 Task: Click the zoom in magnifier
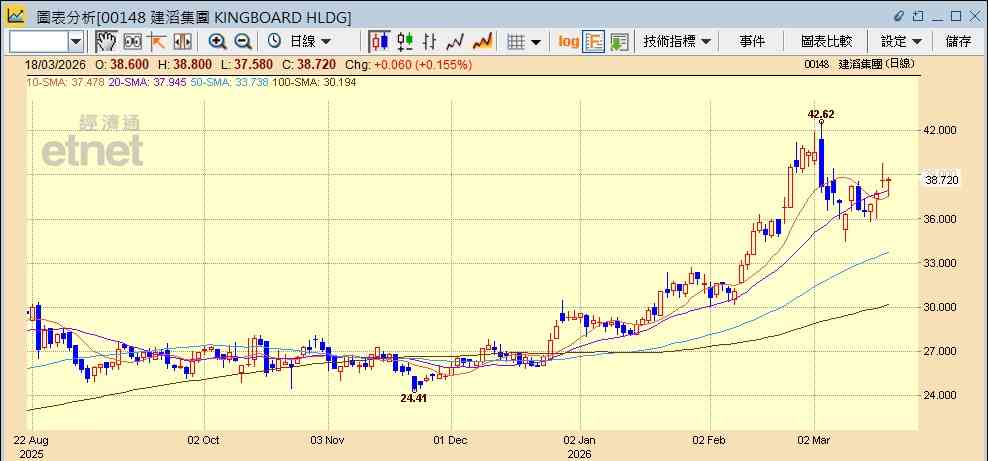(218, 42)
